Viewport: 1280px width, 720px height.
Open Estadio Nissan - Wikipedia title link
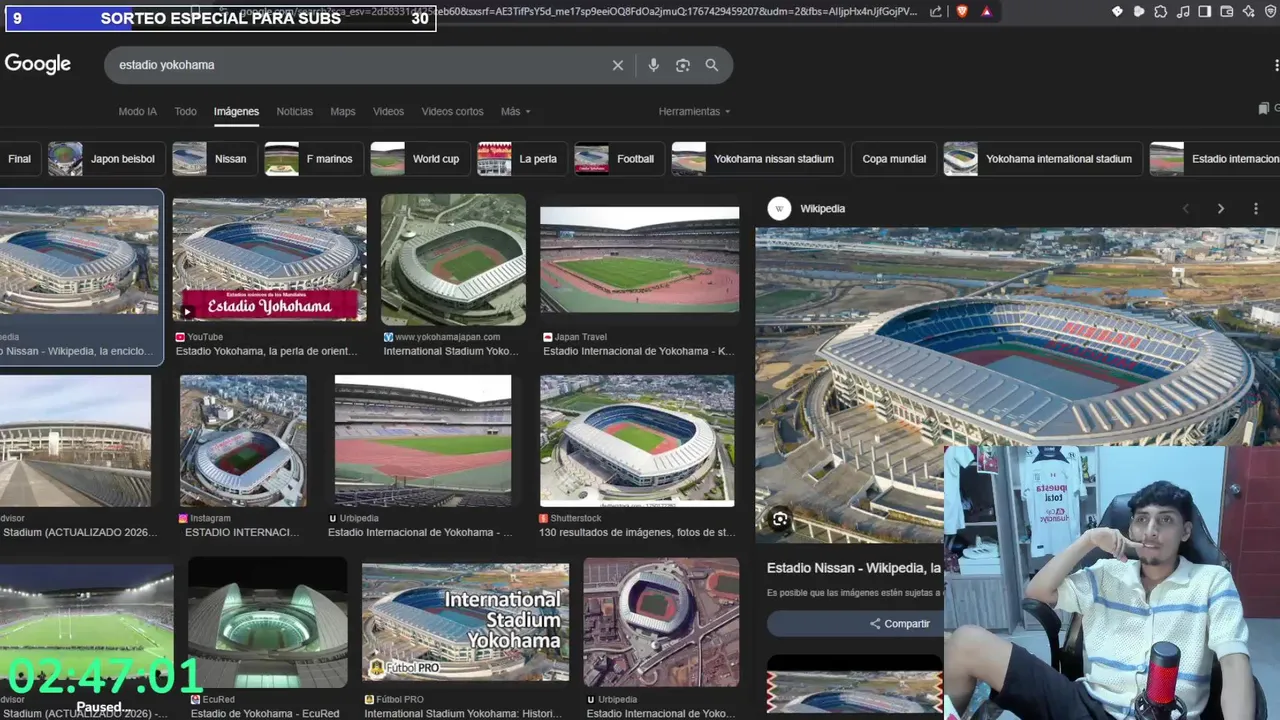click(x=854, y=568)
